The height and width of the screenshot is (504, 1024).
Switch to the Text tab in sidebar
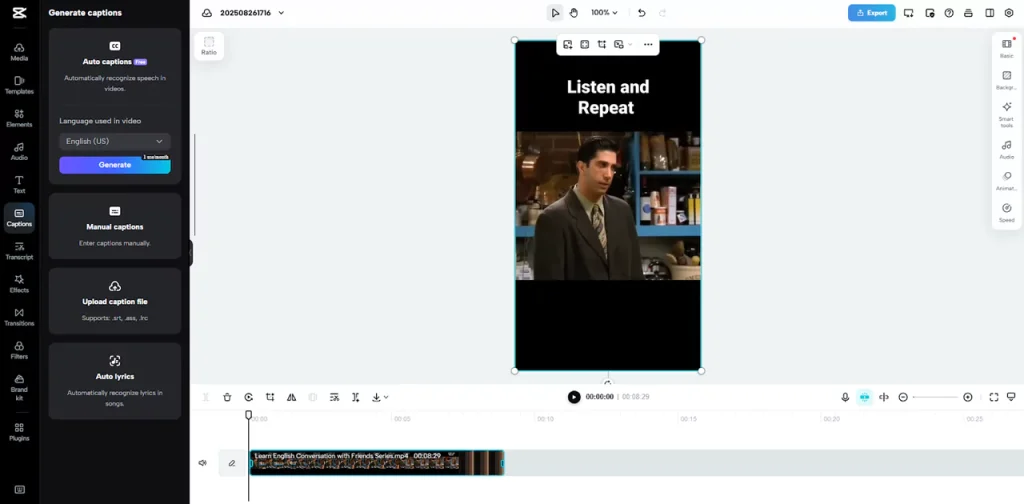[19, 184]
